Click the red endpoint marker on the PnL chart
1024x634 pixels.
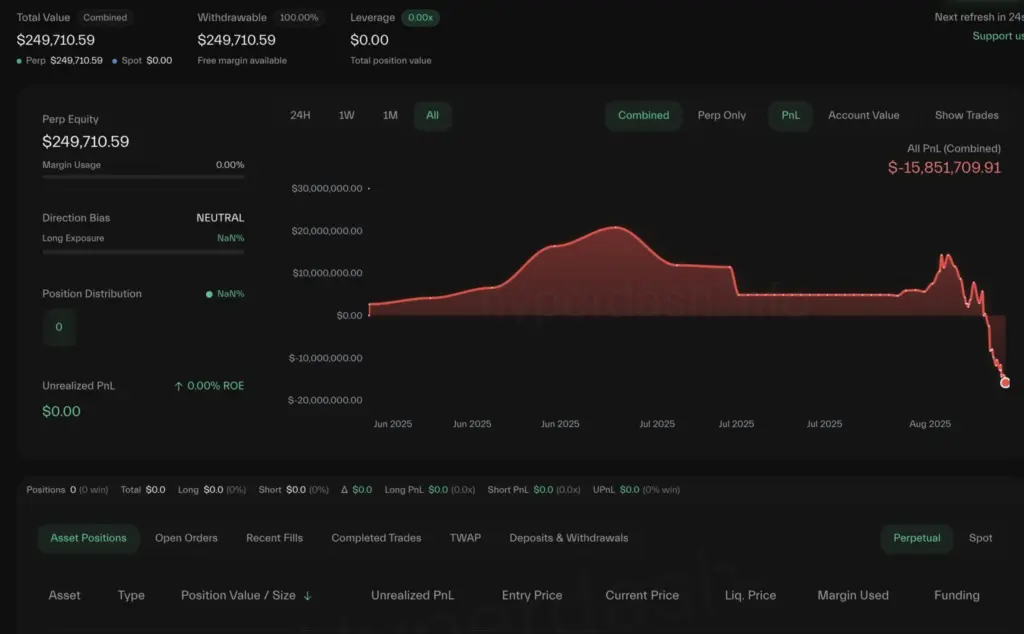tap(1005, 382)
